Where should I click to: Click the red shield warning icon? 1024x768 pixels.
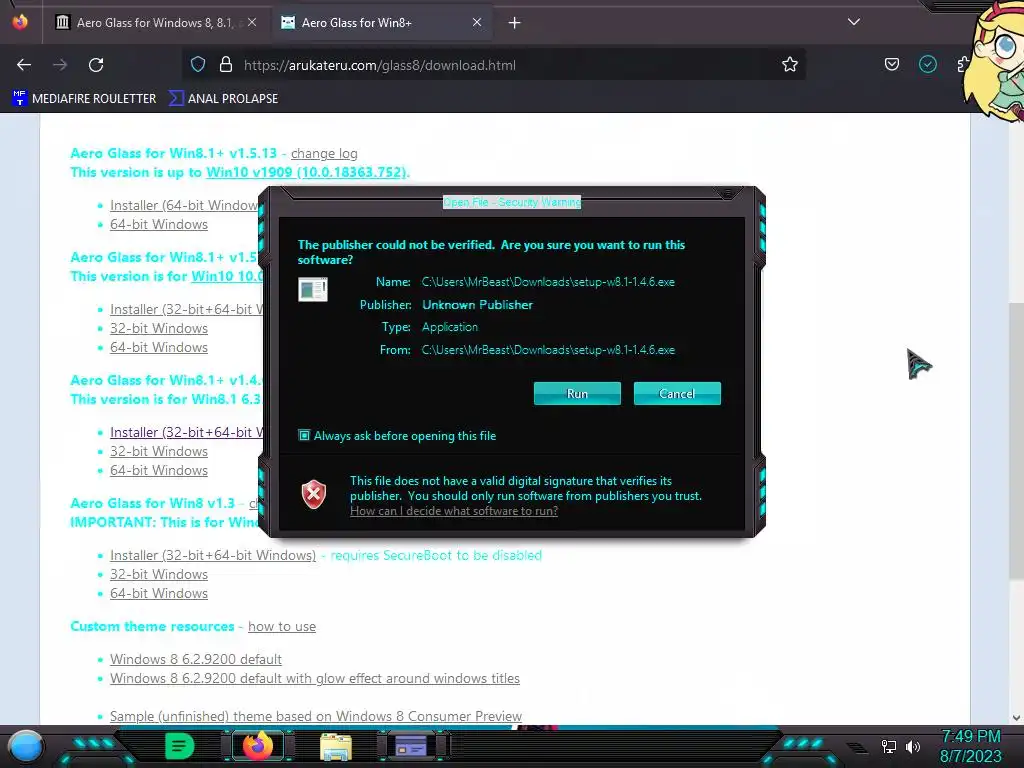tap(313, 494)
